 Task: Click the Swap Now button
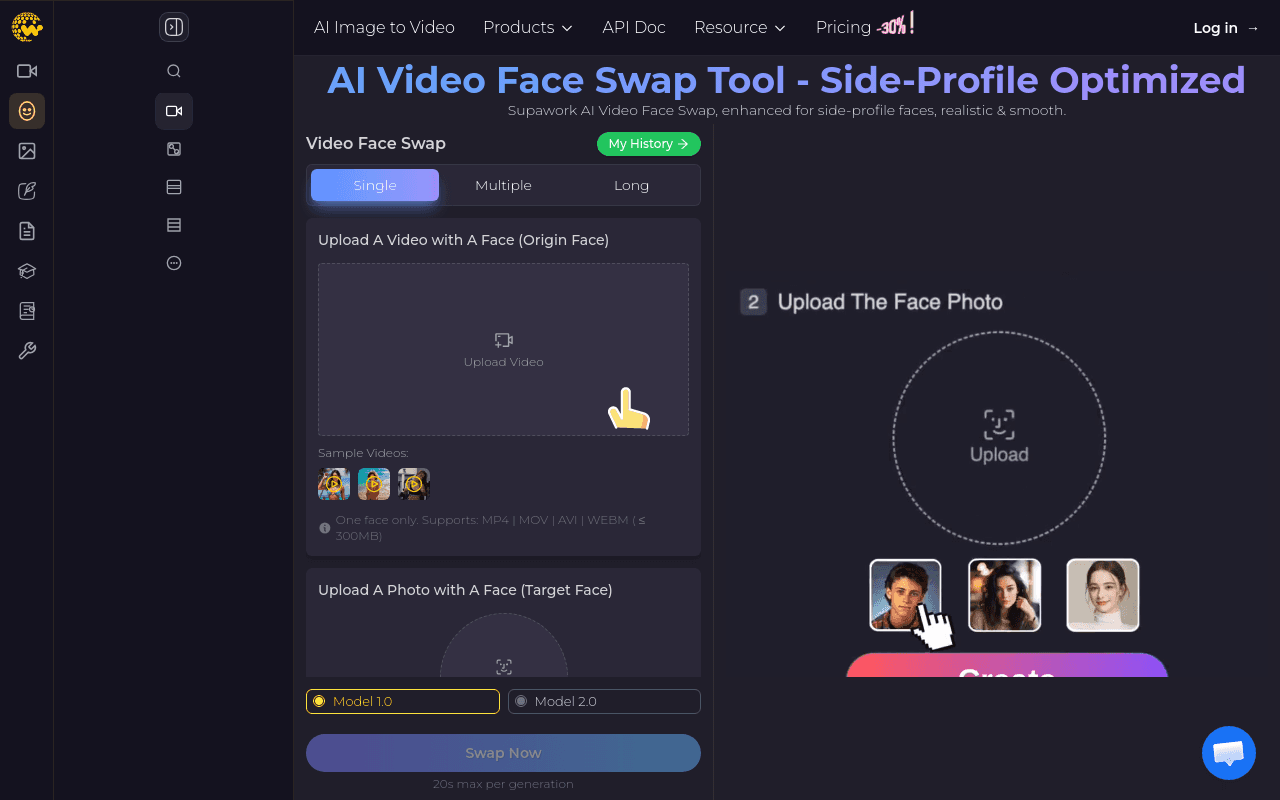[503, 753]
